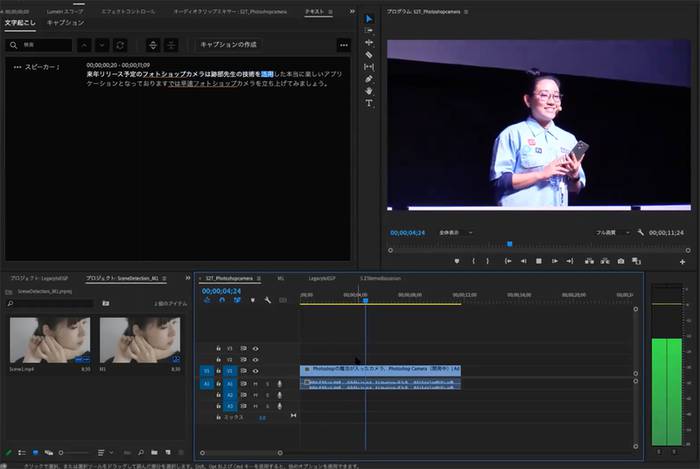The height and width of the screenshot is (469, 700).
Task: Open the zoom level dropdown 全体表示
Action: [x=456, y=232]
